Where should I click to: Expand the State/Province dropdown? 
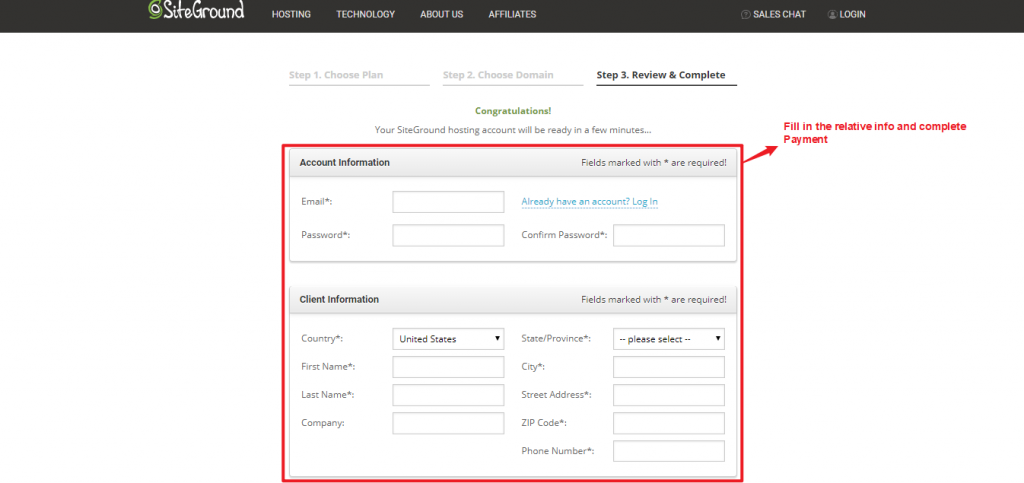click(668, 339)
